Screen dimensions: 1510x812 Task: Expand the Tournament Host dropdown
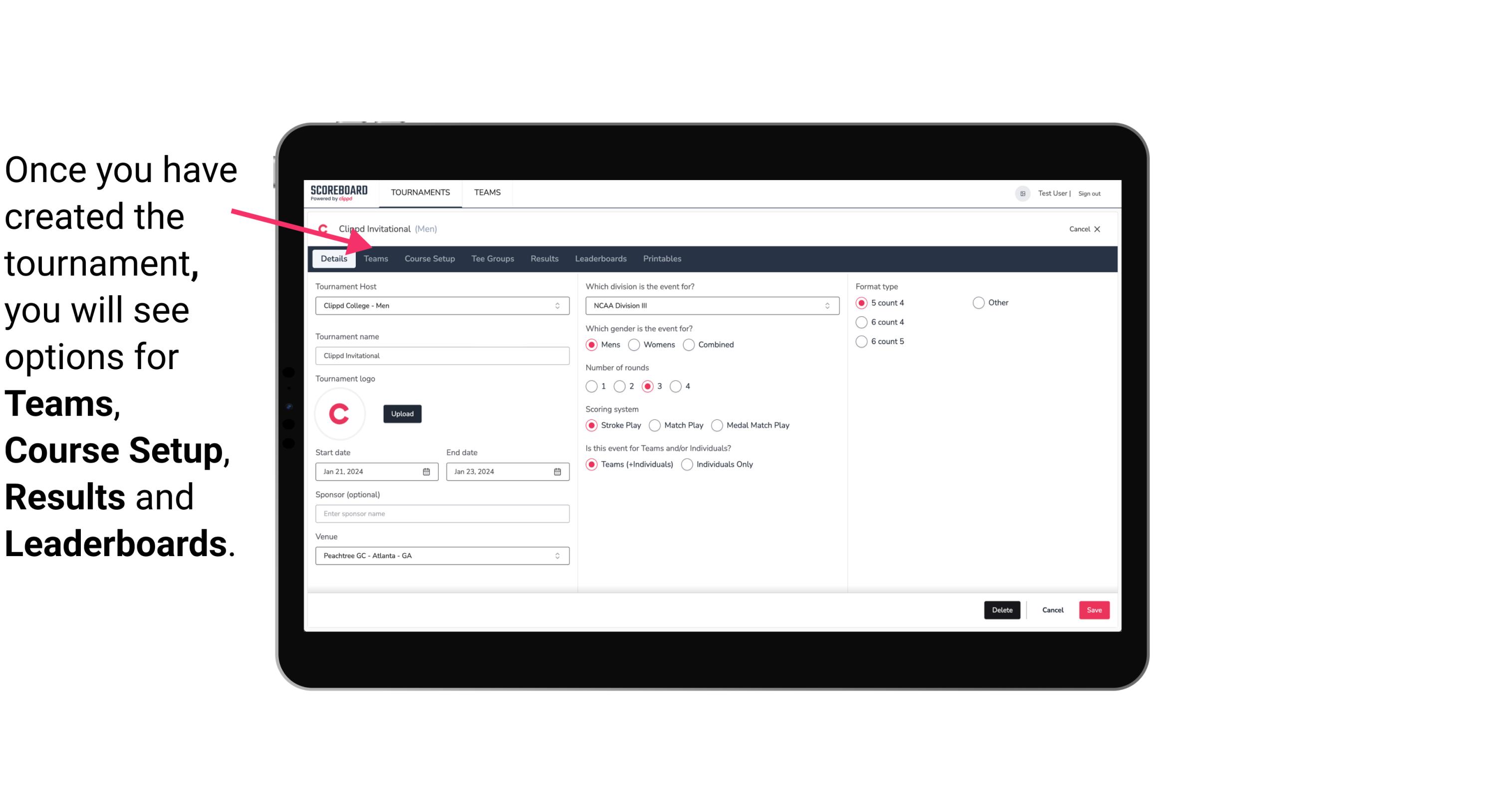coord(557,306)
